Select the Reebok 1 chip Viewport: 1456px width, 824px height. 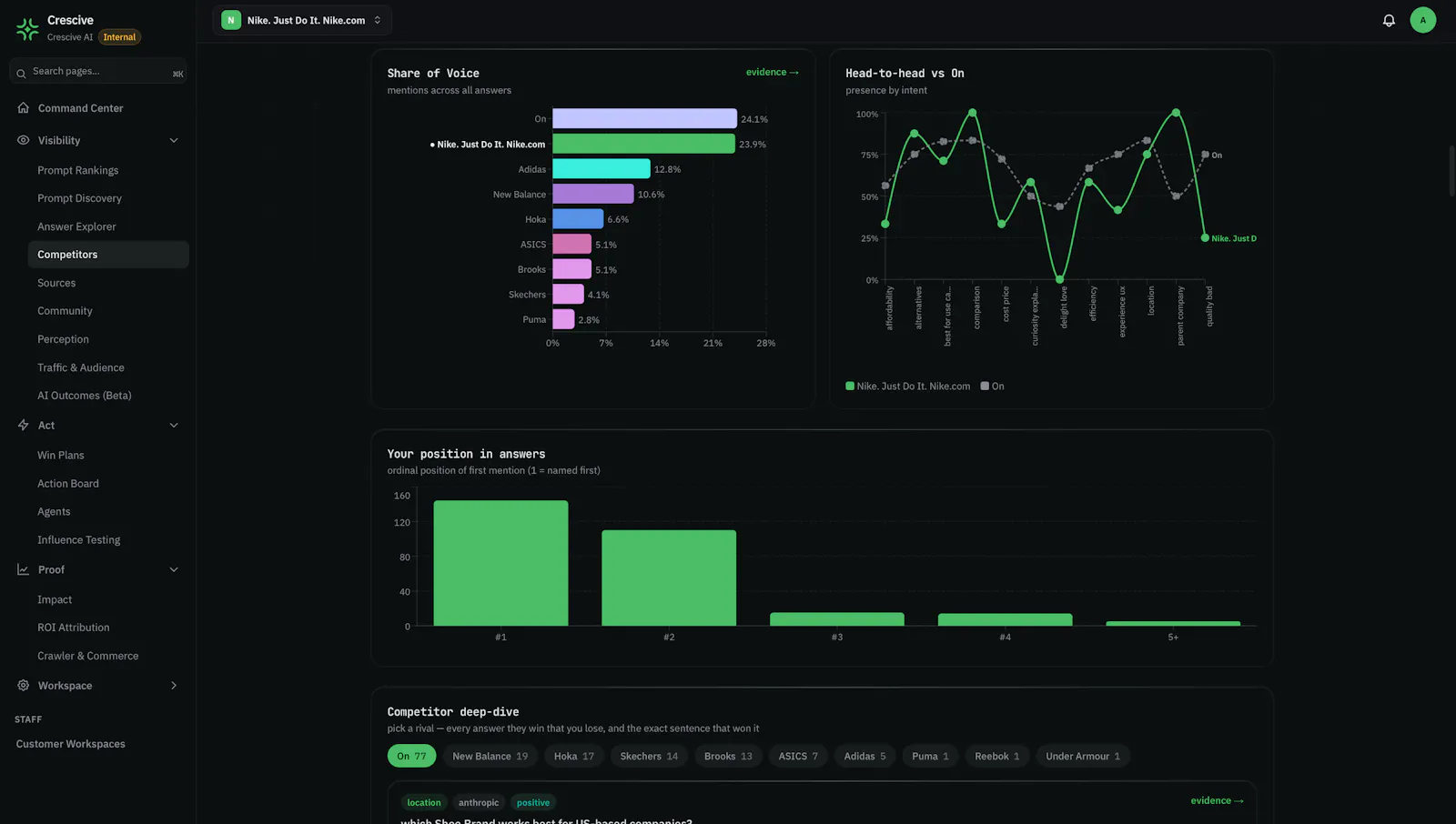[x=997, y=756]
